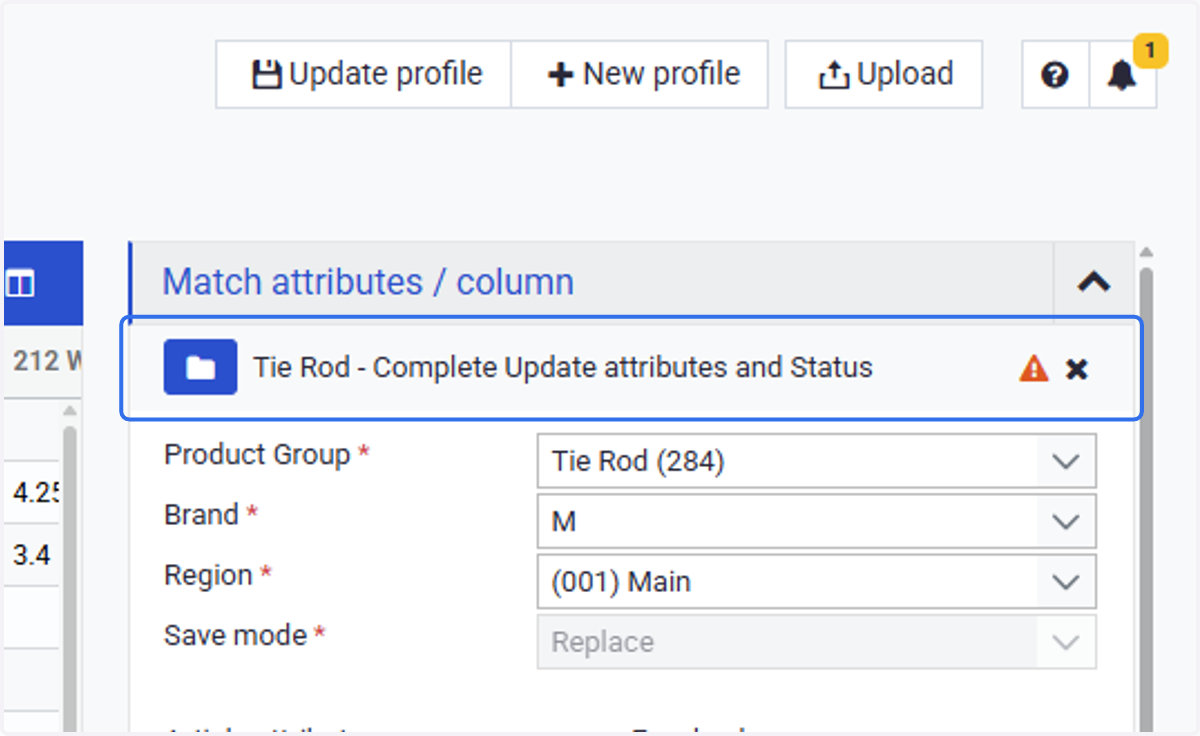Open the Product Group dropdown

click(816, 461)
